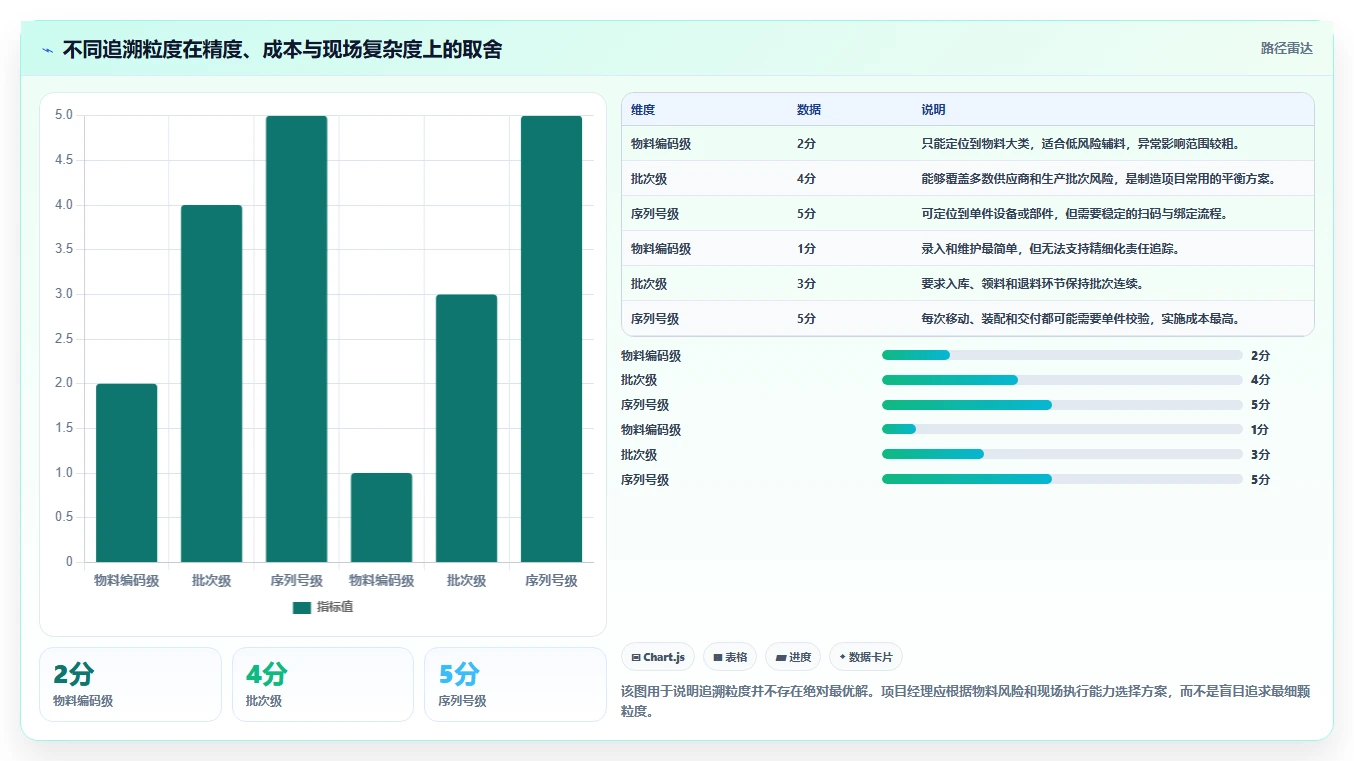This screenshot has height=761, width=1354.
Task: Click the 1分 progress bar for 物料编码级
Action: coord(1062,430)
